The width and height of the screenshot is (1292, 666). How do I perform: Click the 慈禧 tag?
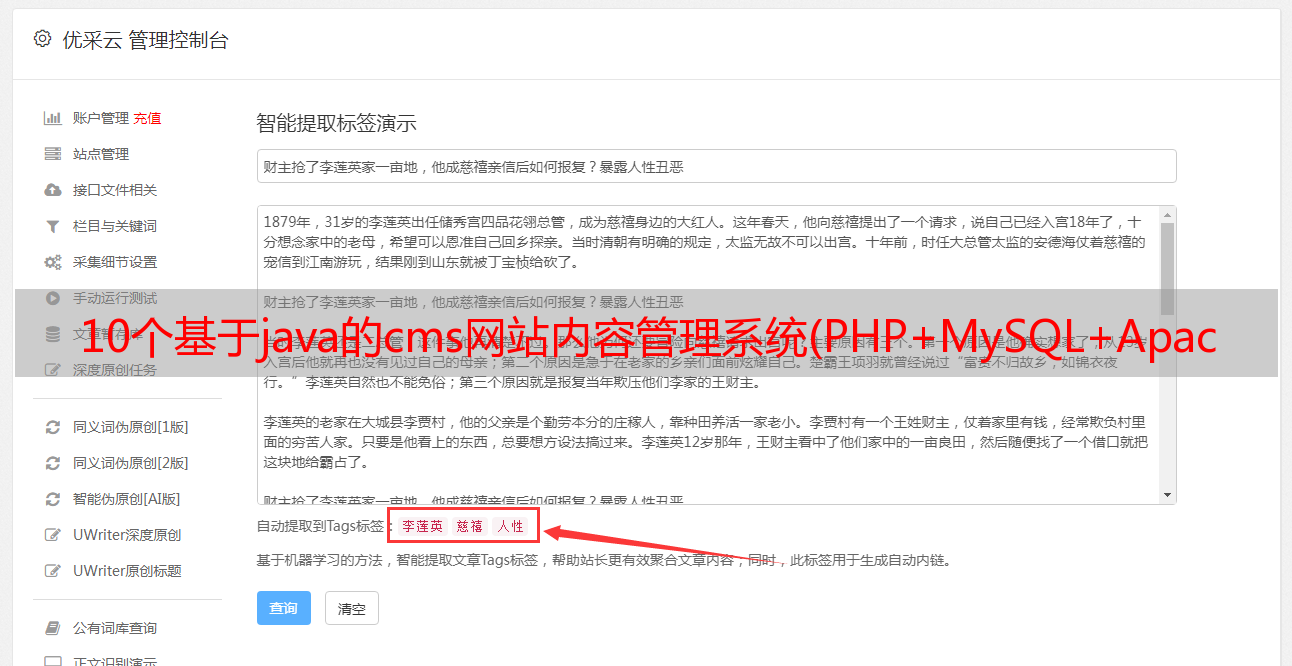470,526
